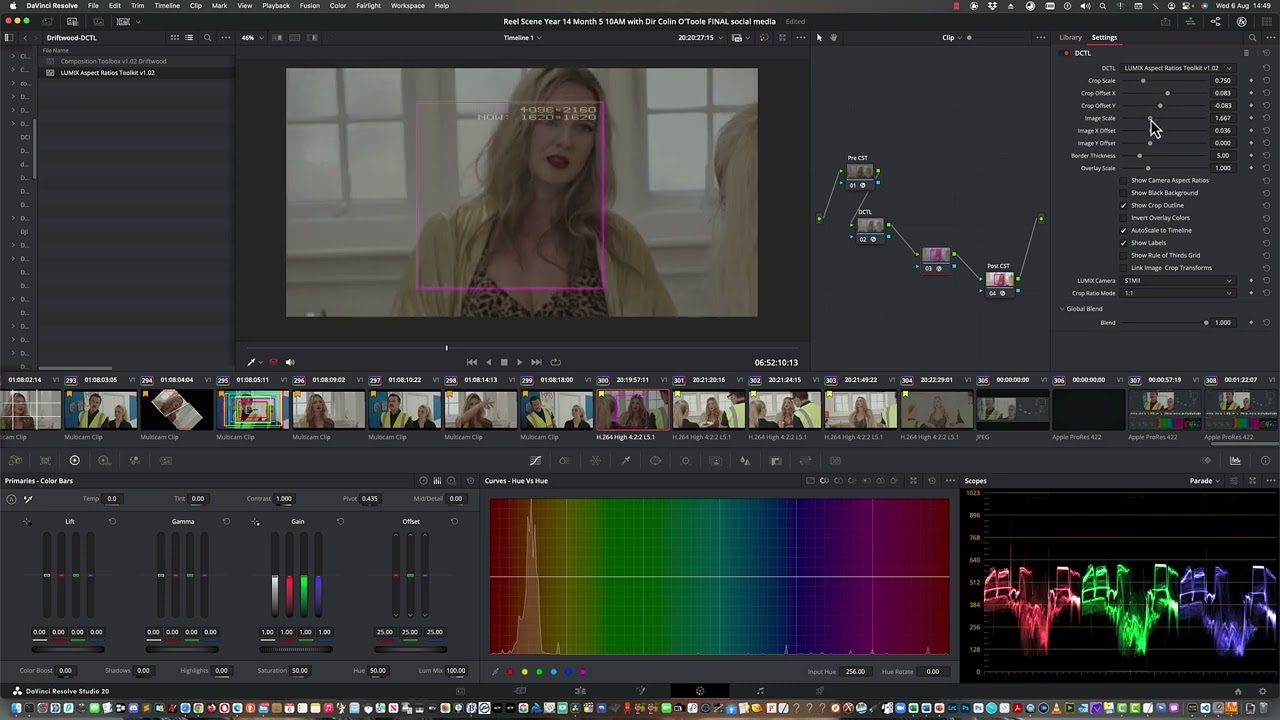
Task: Open the Tracker palette icon
Action: [685, 460]
